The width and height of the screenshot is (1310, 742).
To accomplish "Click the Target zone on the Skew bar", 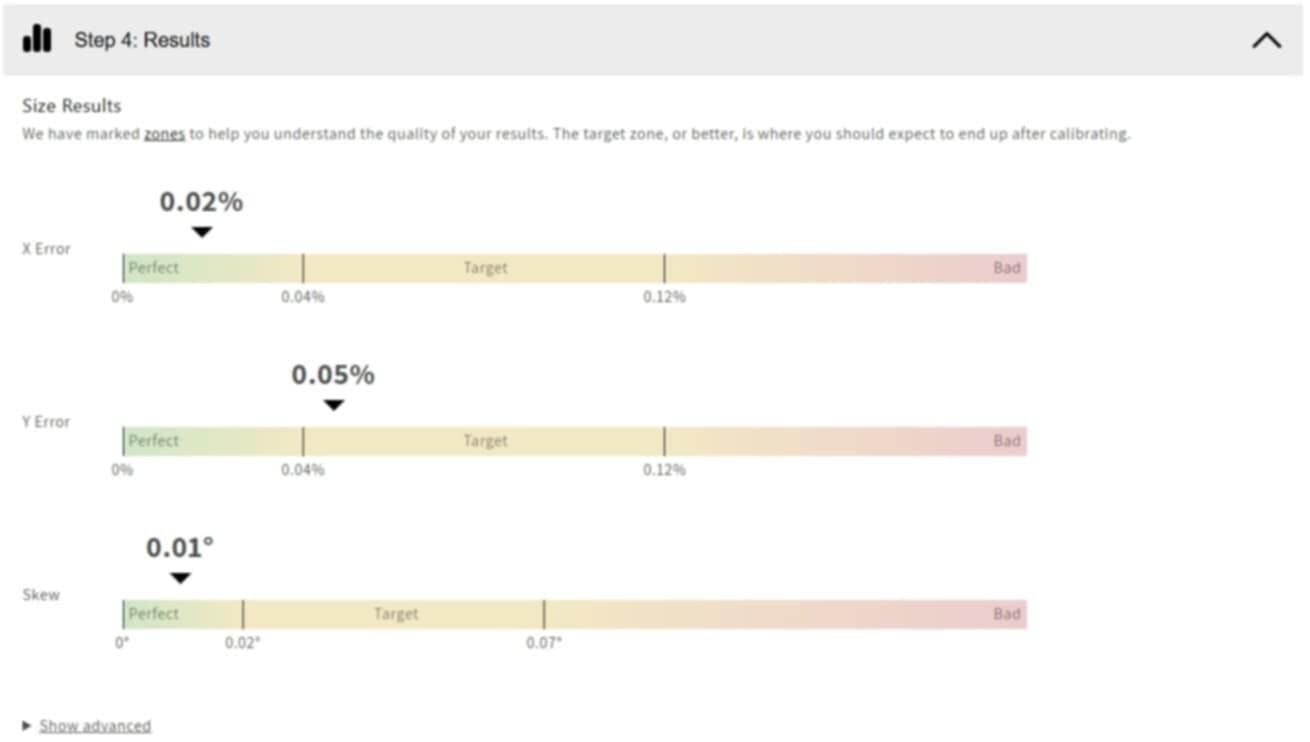I will [395, 614].
